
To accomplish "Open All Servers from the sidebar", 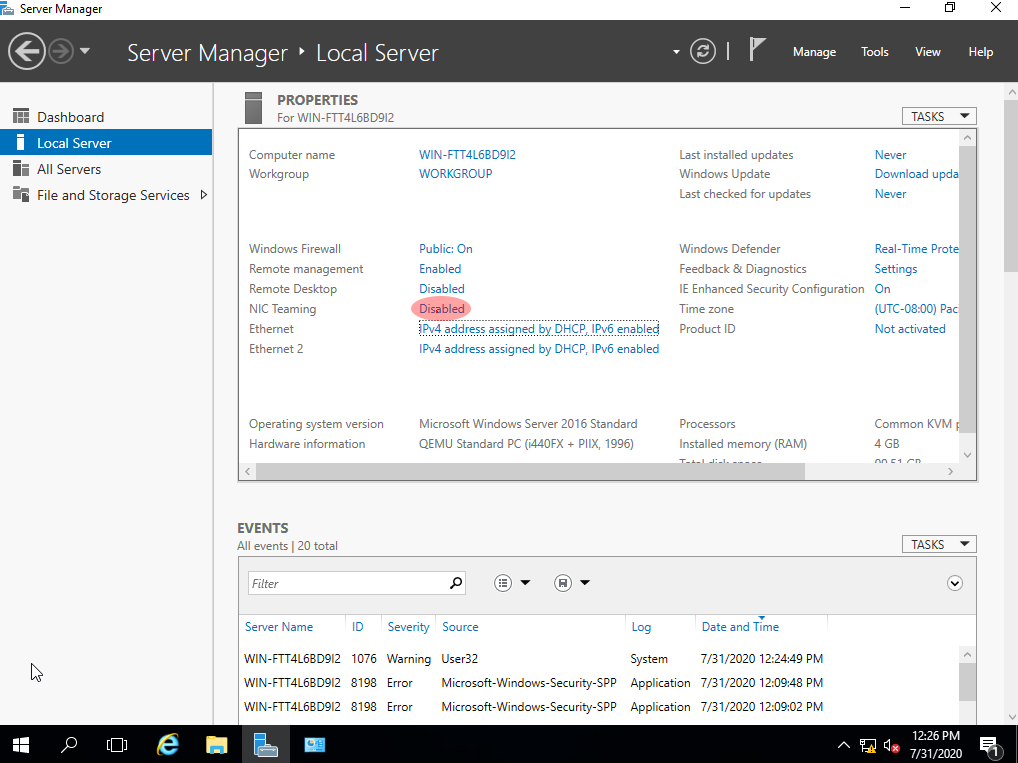I will click(70, 168).
